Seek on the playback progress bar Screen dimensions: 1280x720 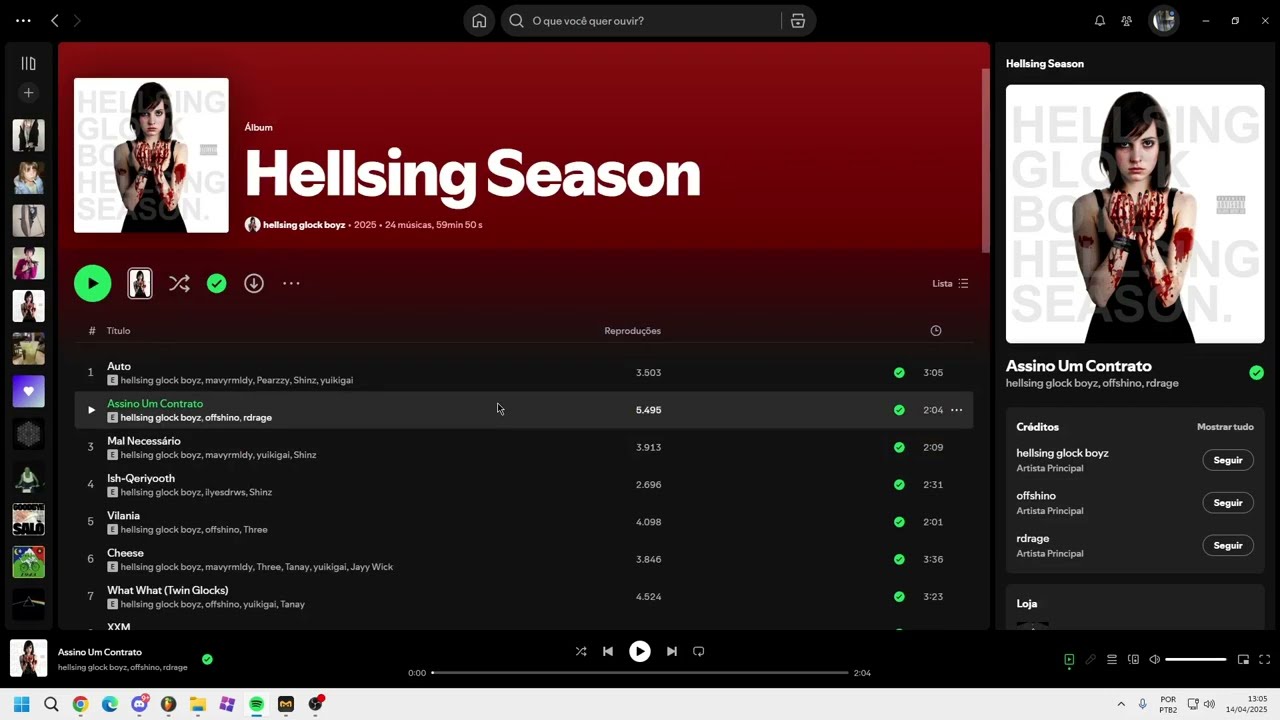[640, 673]
